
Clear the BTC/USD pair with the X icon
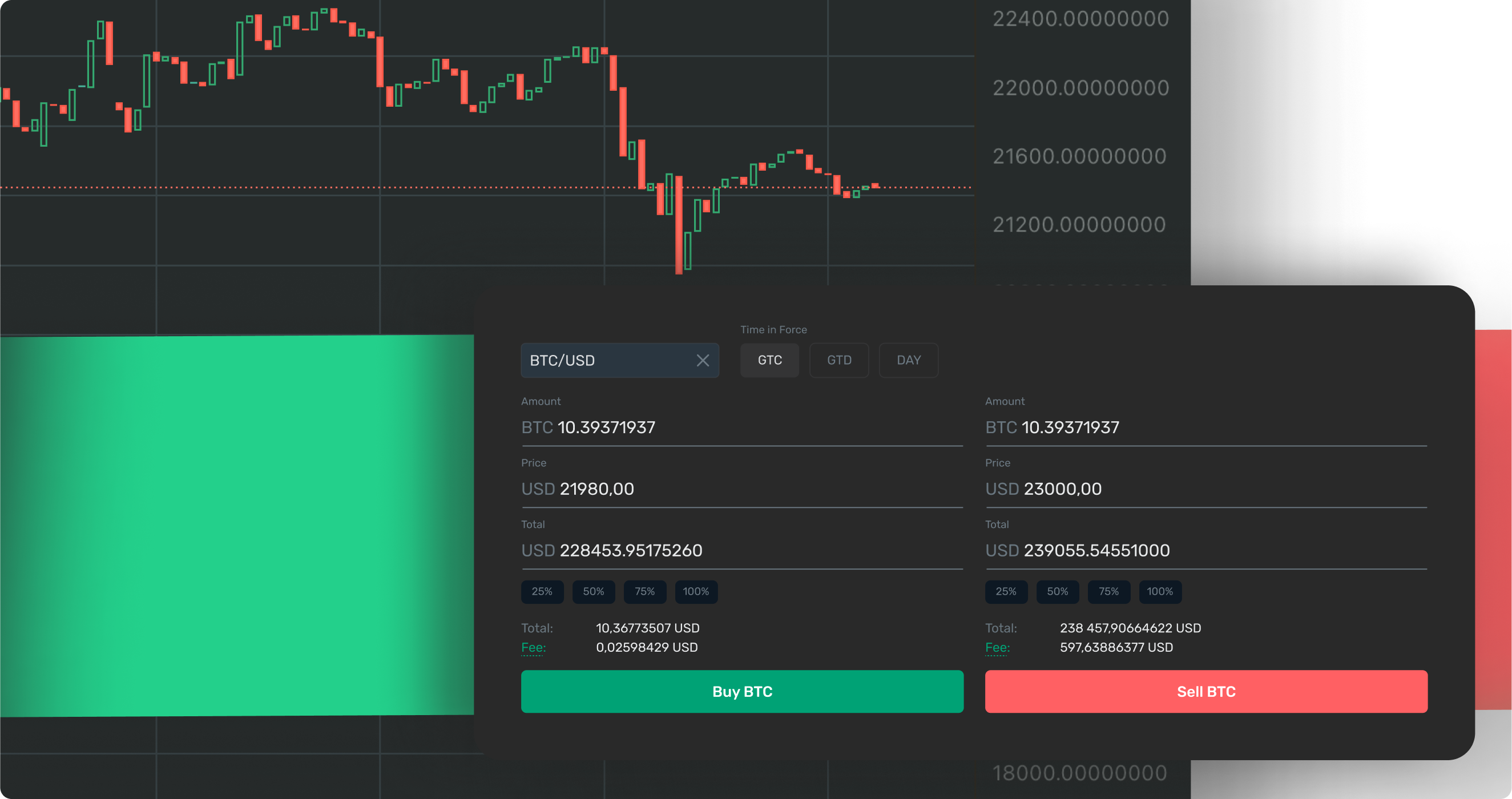(x=703, y=361)
